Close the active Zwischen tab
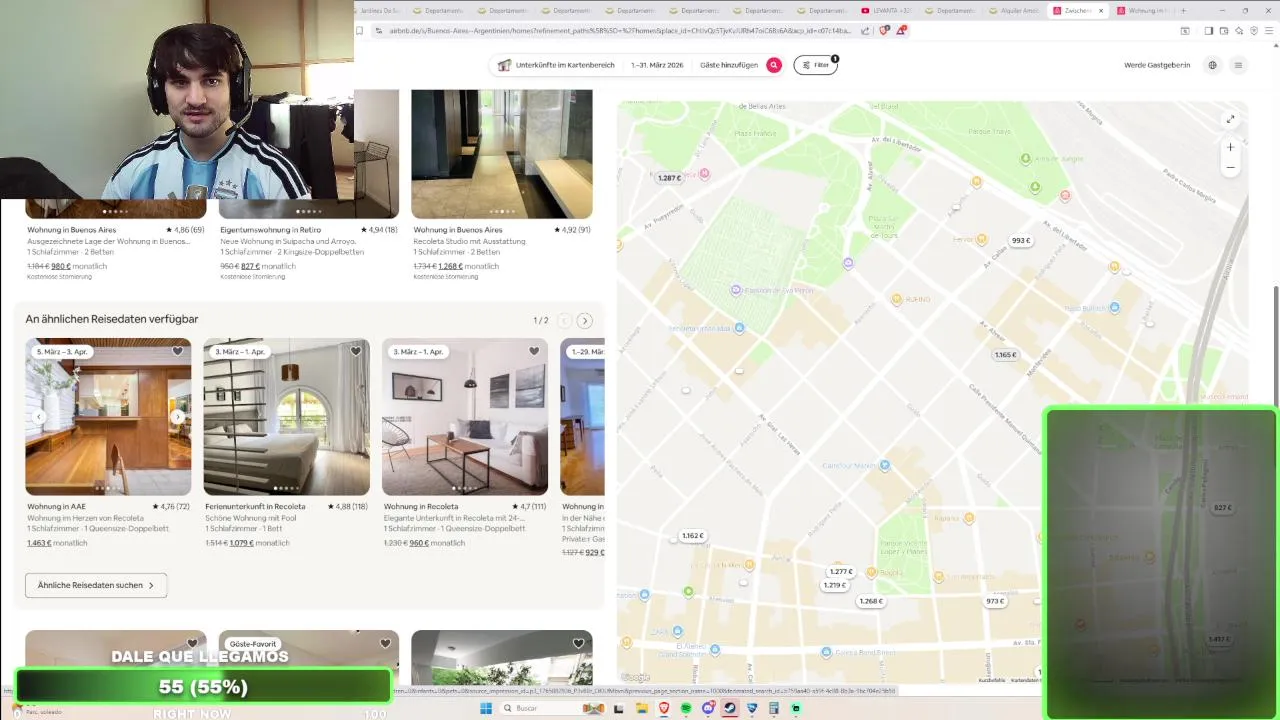 point(1101,10)
